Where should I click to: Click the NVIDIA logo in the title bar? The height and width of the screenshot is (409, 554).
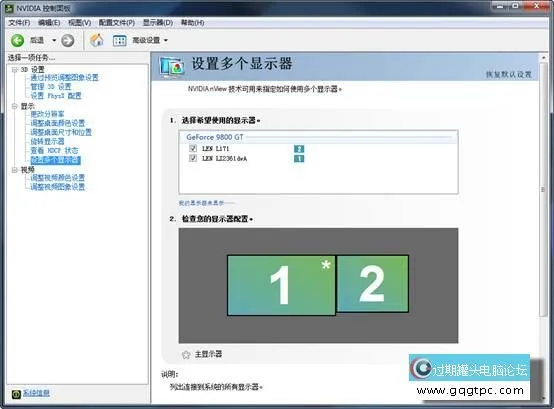coord(10,8)
